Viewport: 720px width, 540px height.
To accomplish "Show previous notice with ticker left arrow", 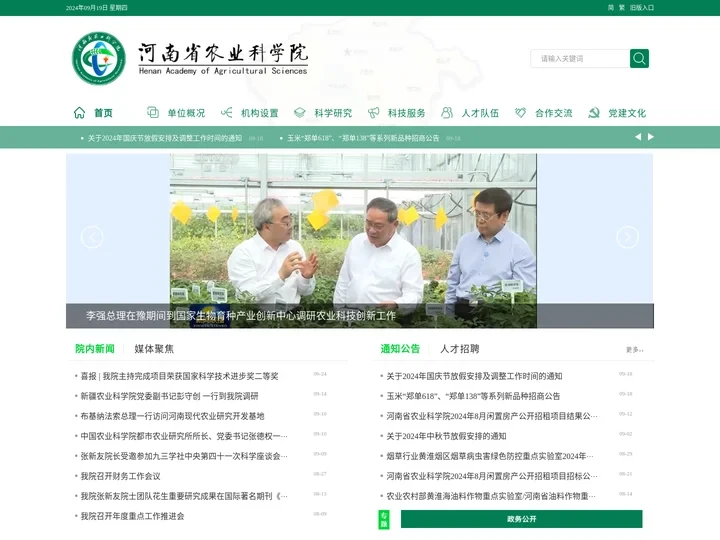I will pyautogui.click(x=638, y=137).
